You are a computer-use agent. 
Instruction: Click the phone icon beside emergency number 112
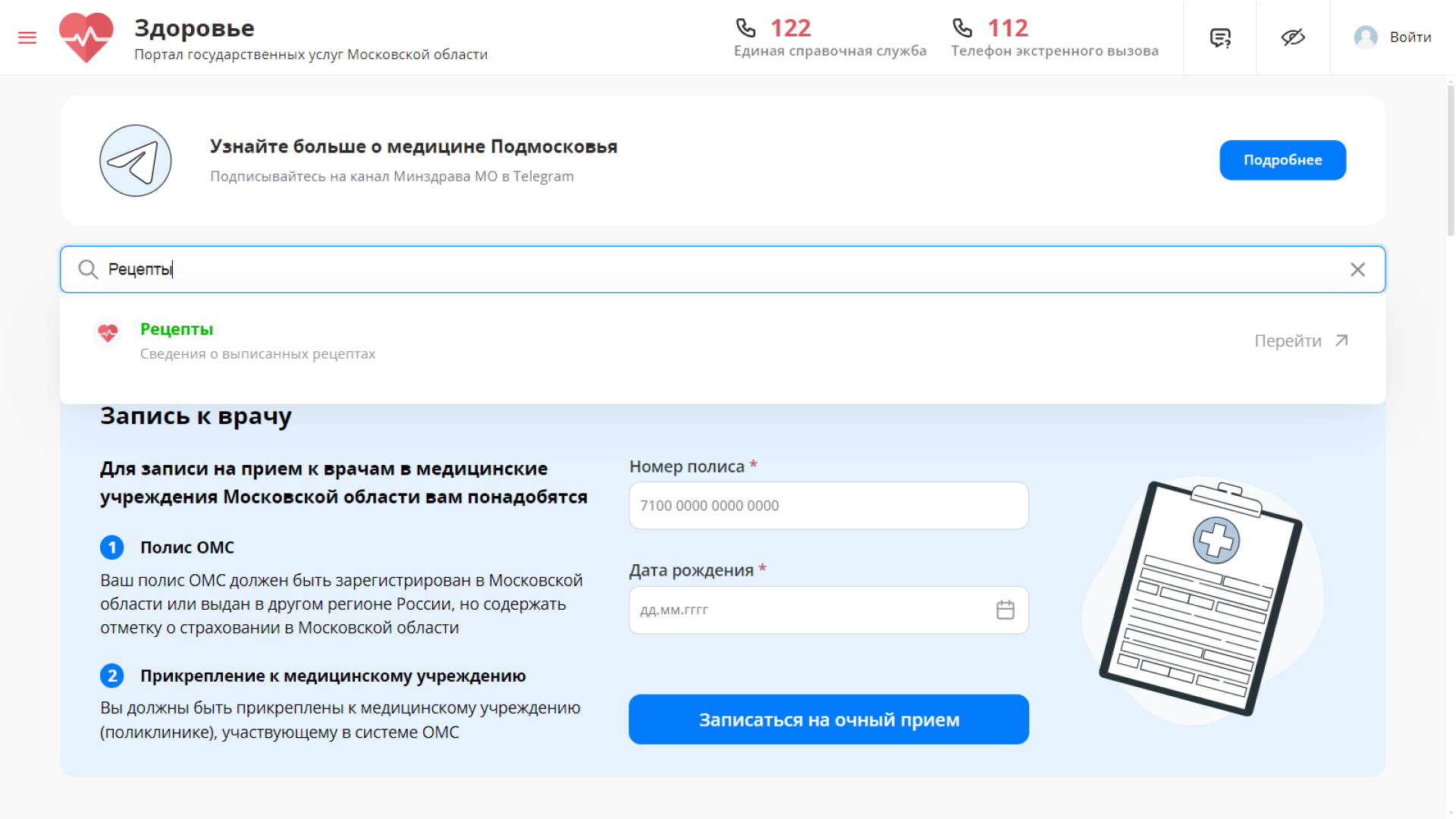pyautogui.click(x=962, y=27)
